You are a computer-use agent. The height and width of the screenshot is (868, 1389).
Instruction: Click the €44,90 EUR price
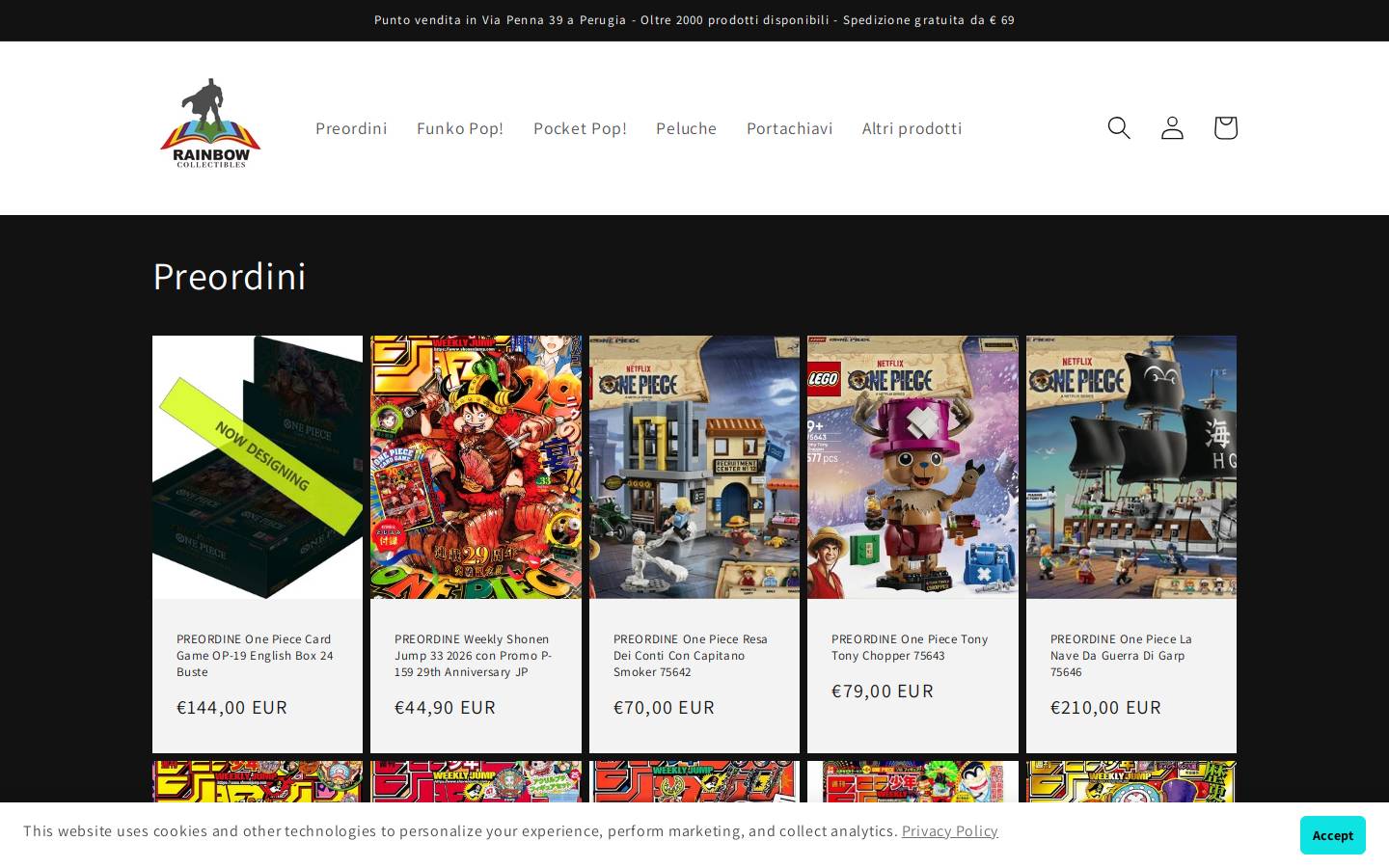pyautogui.click(x=445, y=707)
